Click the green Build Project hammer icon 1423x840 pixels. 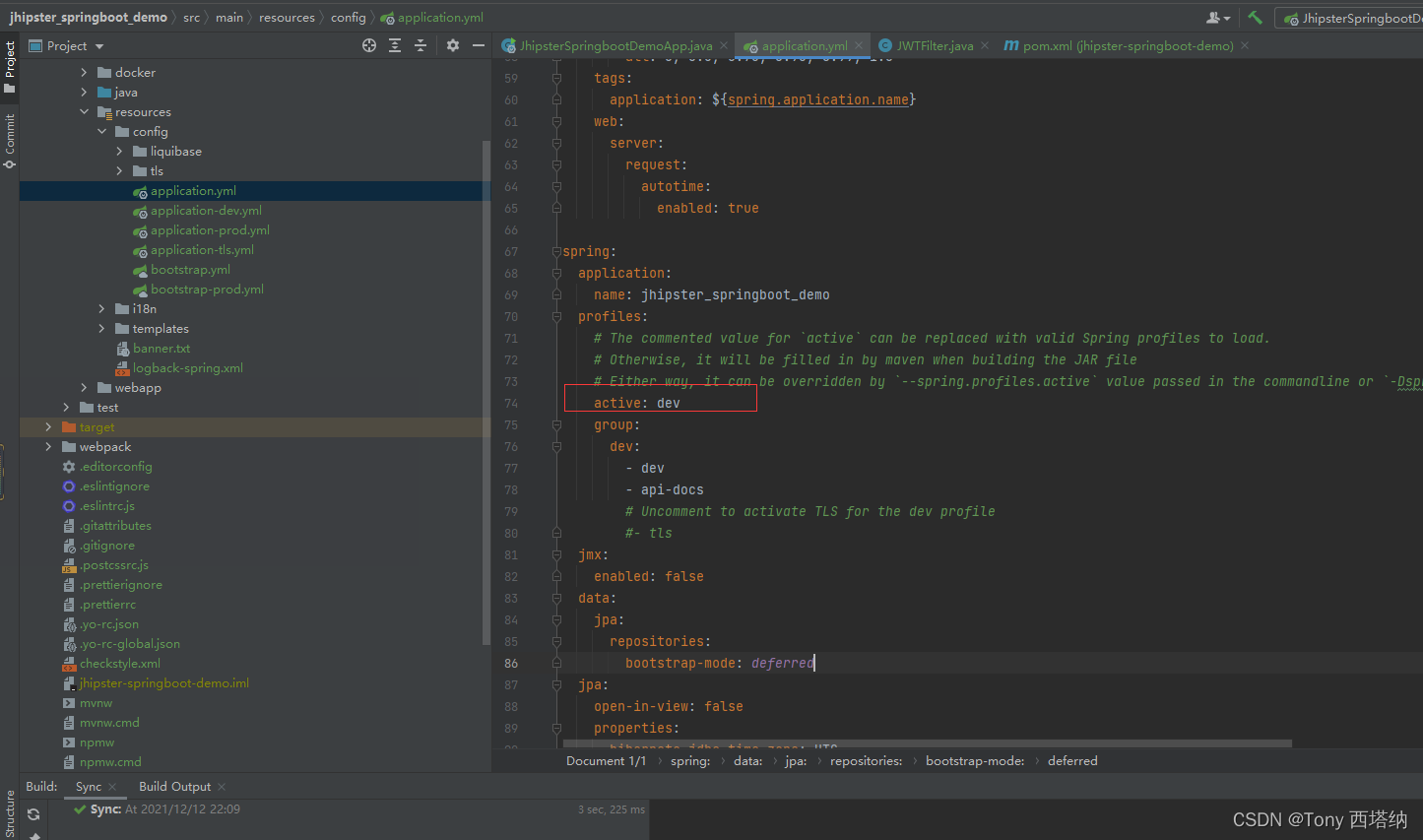[x=1255, y=18]
